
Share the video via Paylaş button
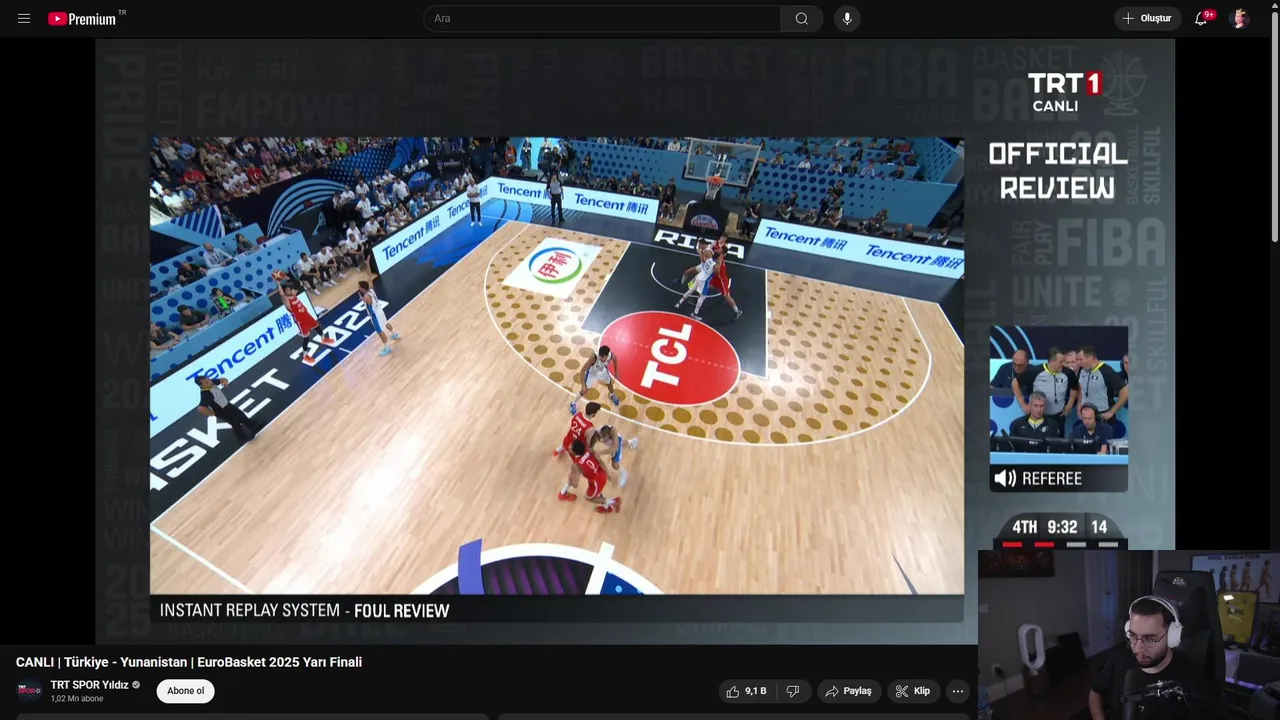pos(848,691)
